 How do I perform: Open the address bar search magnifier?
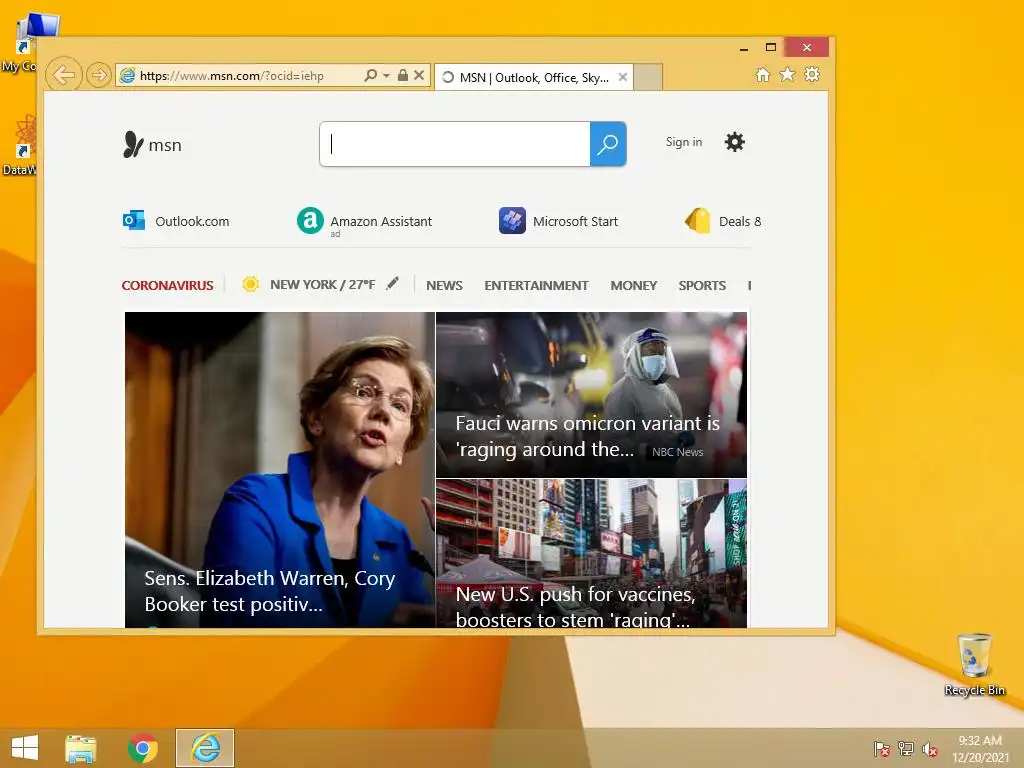pyautogui.click(x=370, y=75)
